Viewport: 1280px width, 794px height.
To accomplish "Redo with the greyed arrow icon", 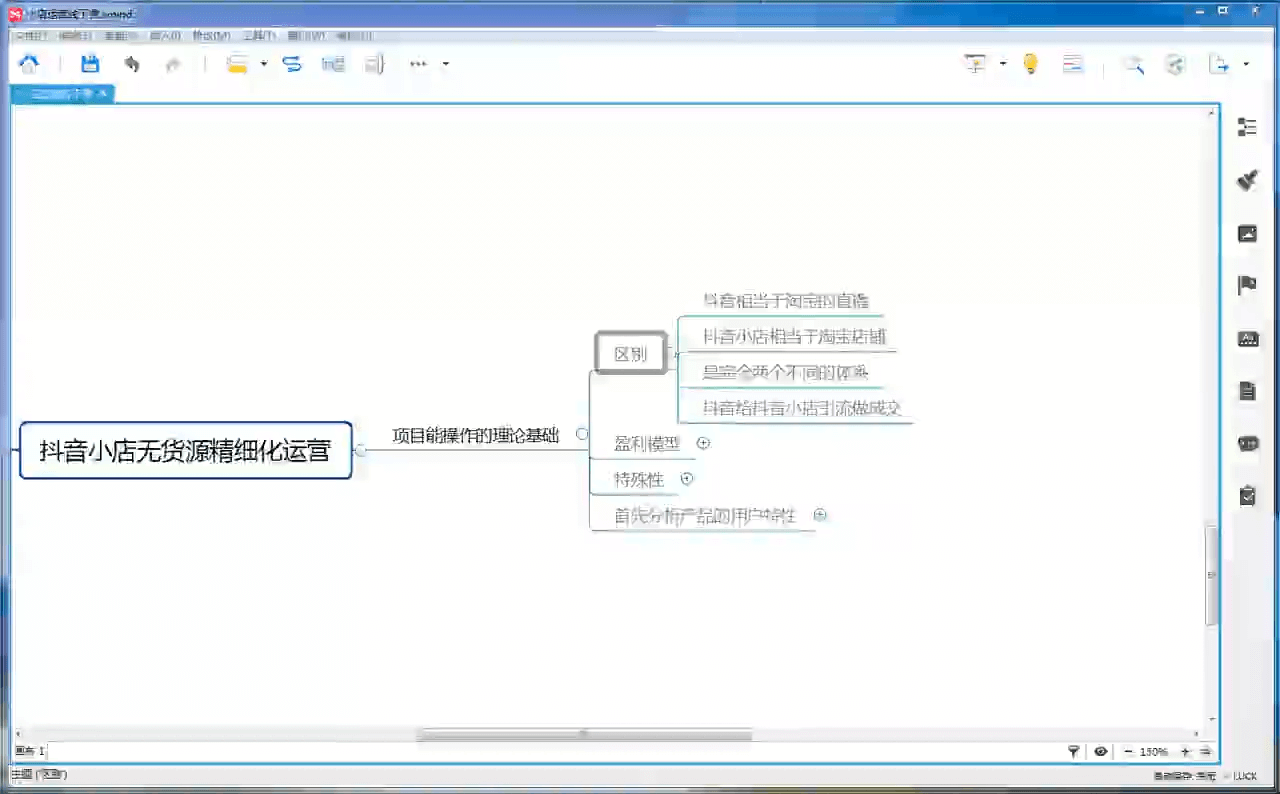I will (x=173, y=64).
